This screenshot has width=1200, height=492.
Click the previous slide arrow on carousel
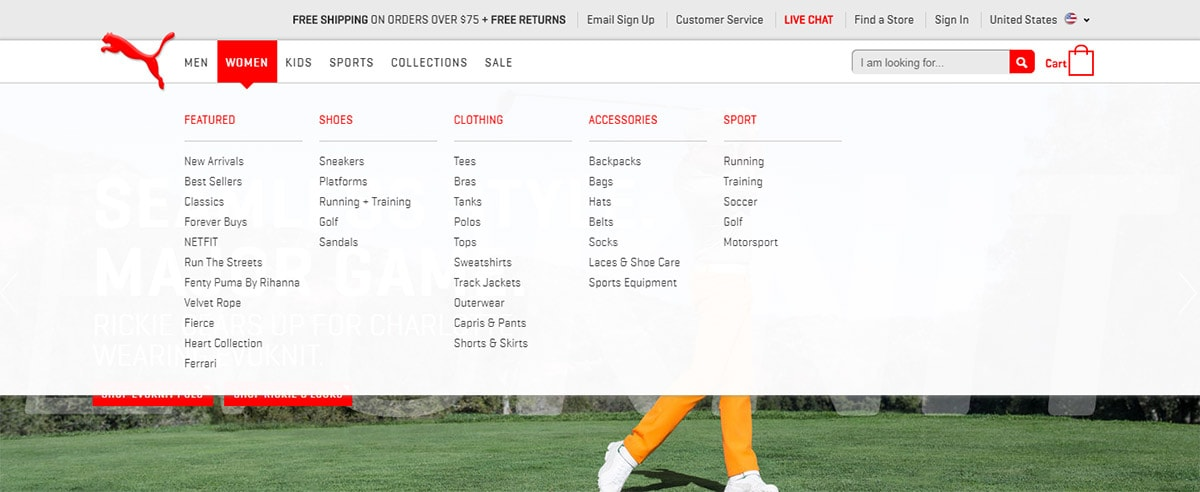point(9,291)
